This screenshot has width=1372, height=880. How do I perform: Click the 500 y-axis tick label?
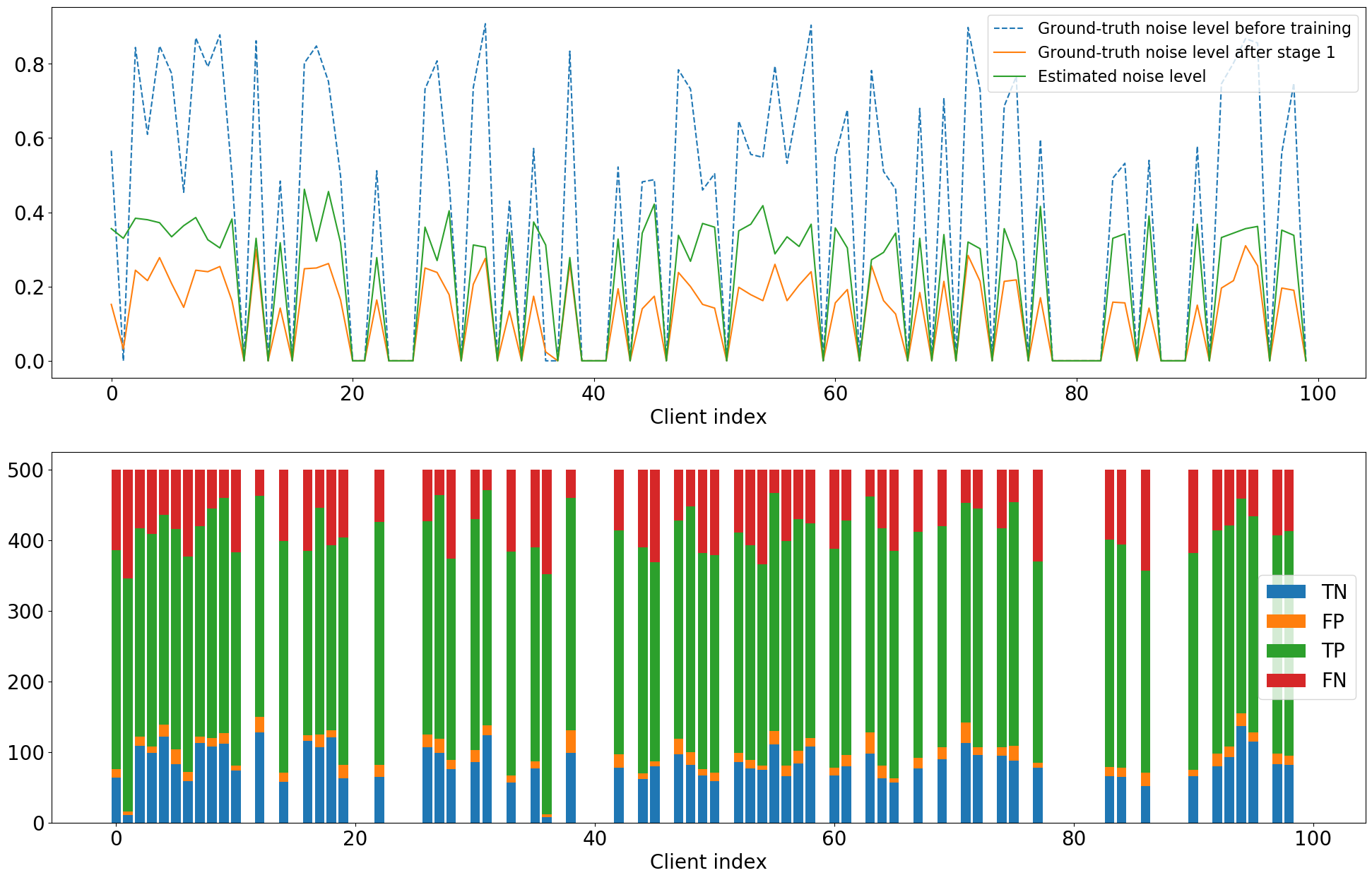click(25, 470)
